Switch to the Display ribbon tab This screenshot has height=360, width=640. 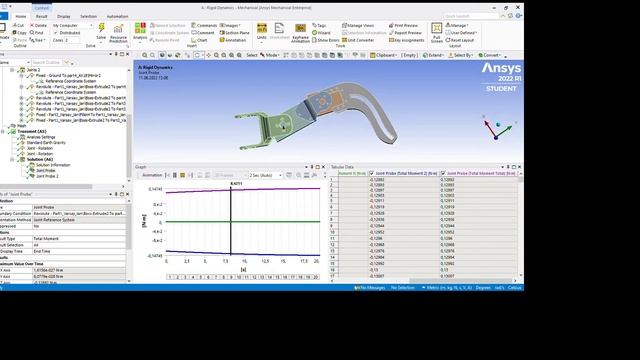(x=64, y=16)
